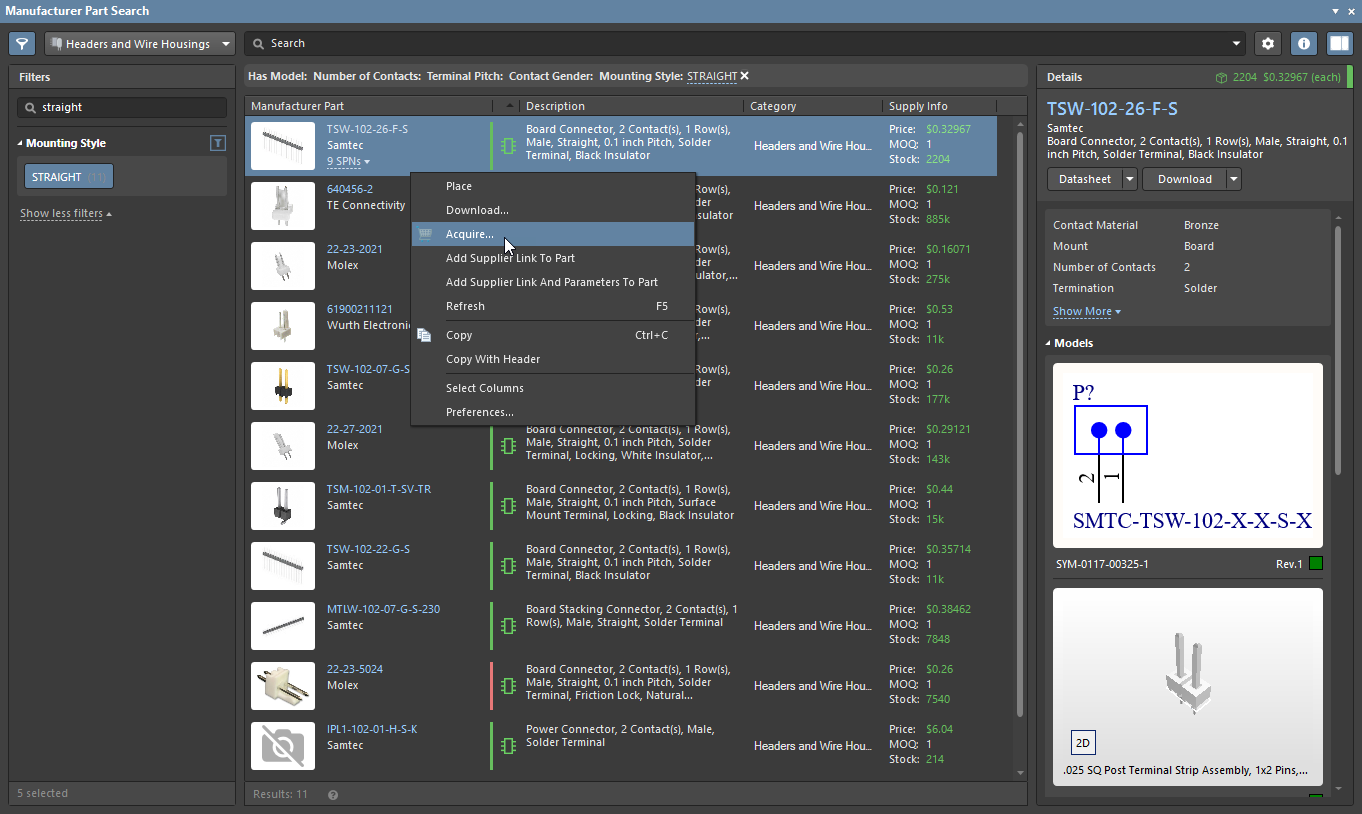The width and height of the screenshot is (1362, 814).
Task: Click the Copy icon in context menu
Action: pos(425,335)
